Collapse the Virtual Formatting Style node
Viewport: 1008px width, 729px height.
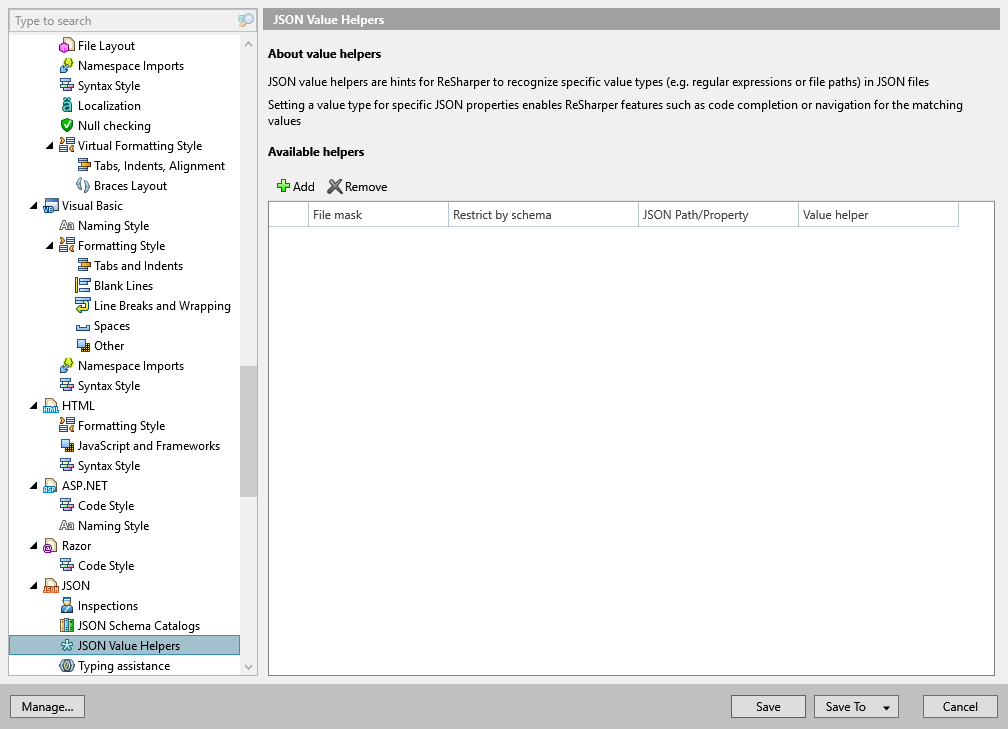(x=51, y=146)
